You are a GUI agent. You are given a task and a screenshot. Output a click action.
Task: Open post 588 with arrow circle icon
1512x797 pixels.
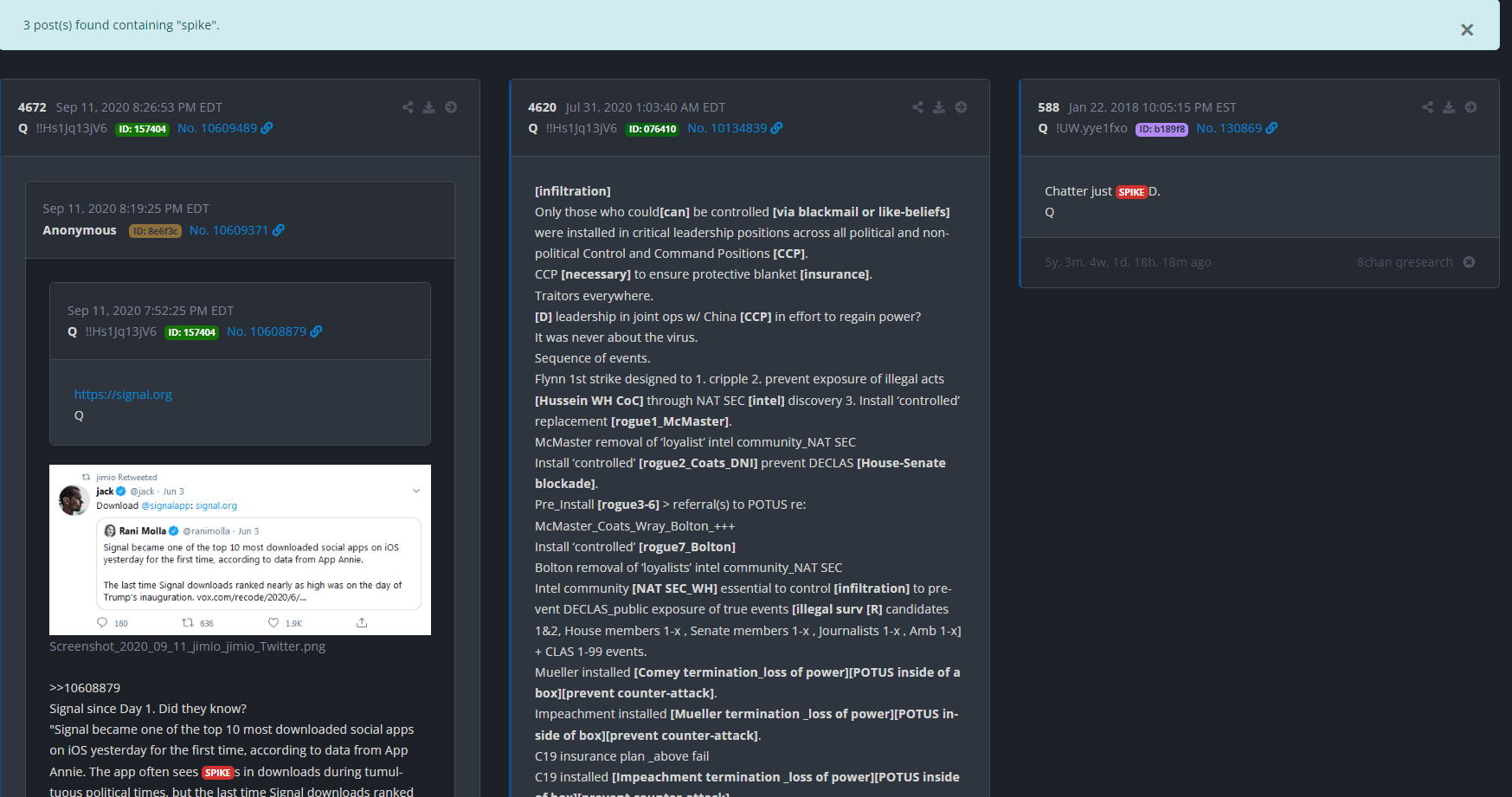tap(1470, 107)
